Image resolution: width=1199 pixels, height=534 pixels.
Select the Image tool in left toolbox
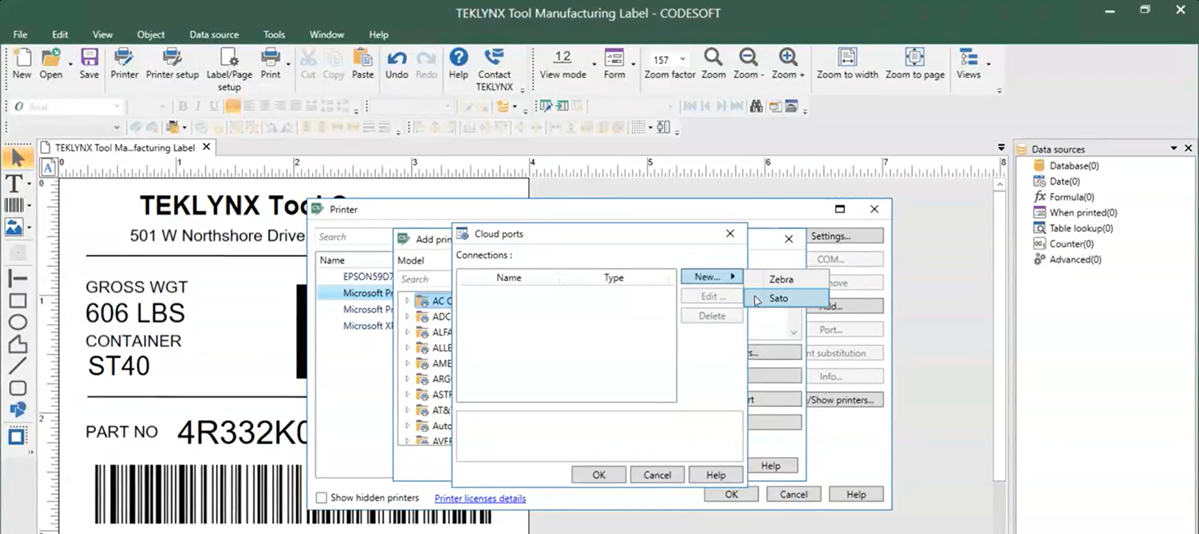point(14,227)
